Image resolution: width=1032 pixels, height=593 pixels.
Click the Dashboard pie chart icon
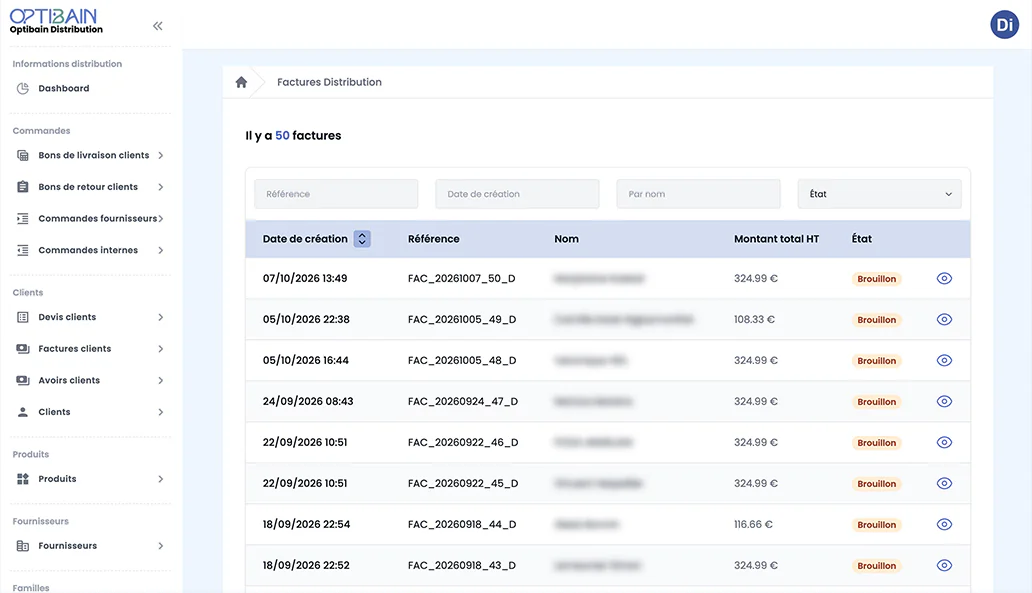pos(23,88)
